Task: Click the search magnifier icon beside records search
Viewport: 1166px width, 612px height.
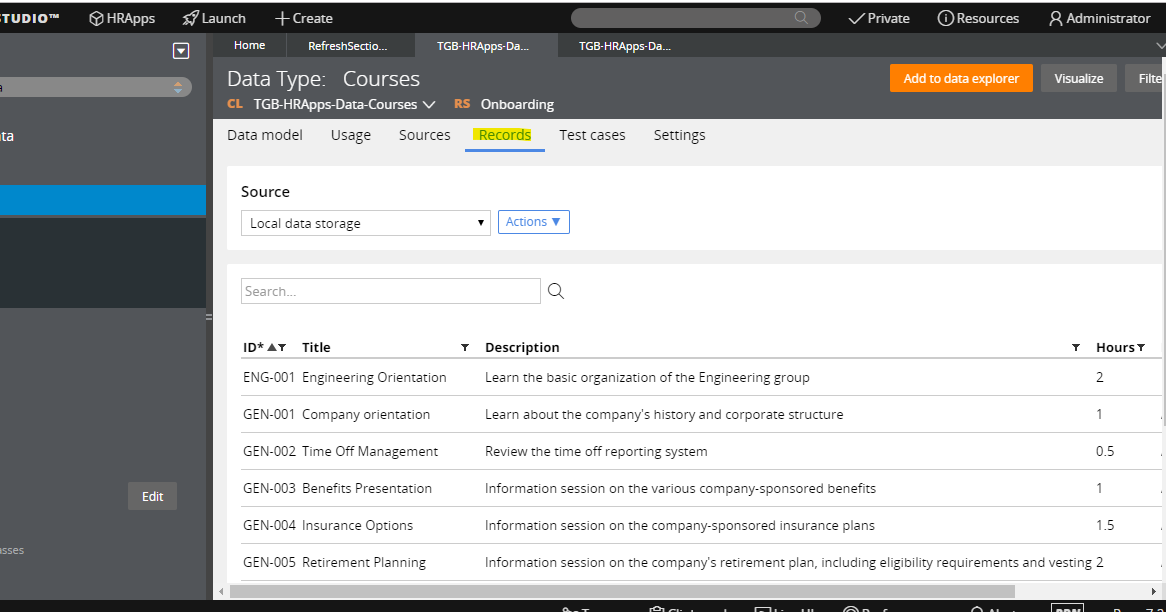Action: (x=556, y=291)
